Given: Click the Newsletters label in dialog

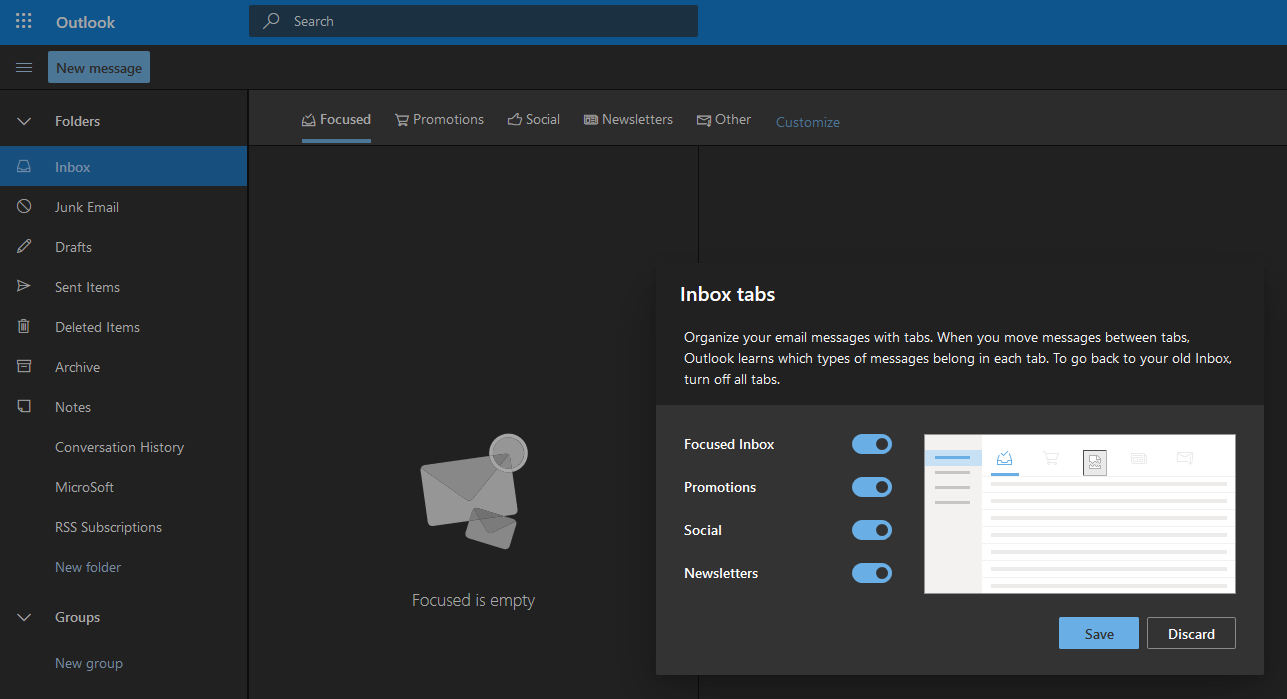Looking at the screenshot, I should click(721, 573).
